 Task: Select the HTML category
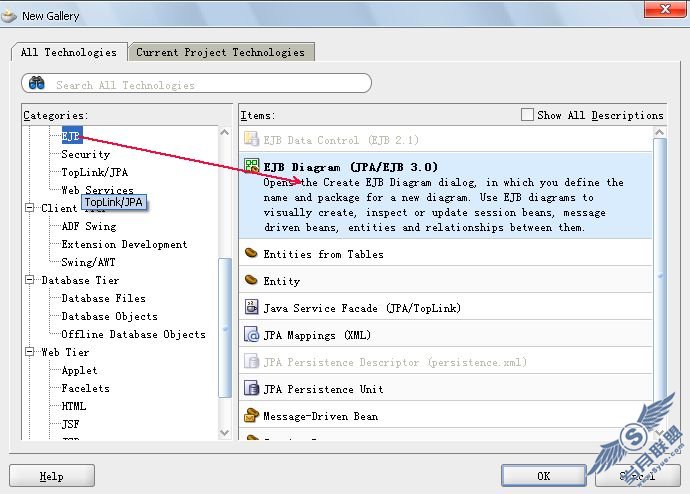click(73, 406)
